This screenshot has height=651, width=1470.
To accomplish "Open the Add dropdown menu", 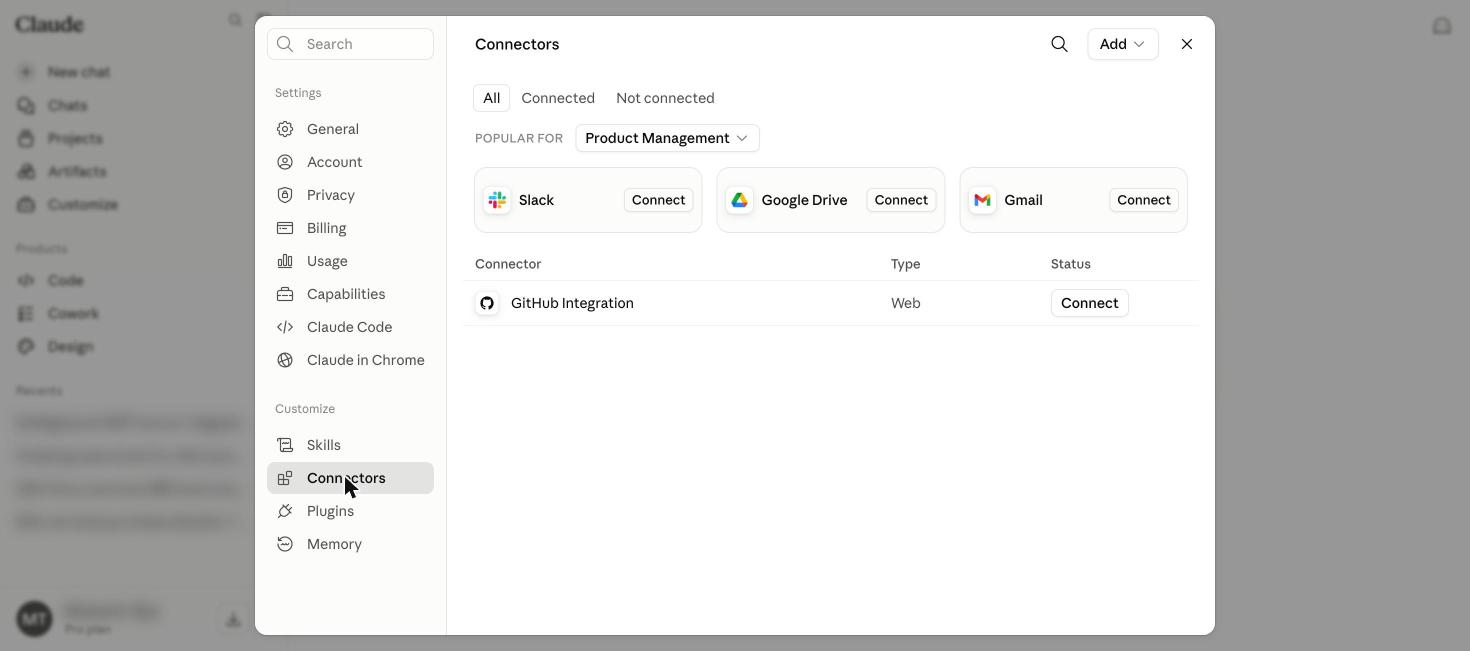I will (1123, 44).
